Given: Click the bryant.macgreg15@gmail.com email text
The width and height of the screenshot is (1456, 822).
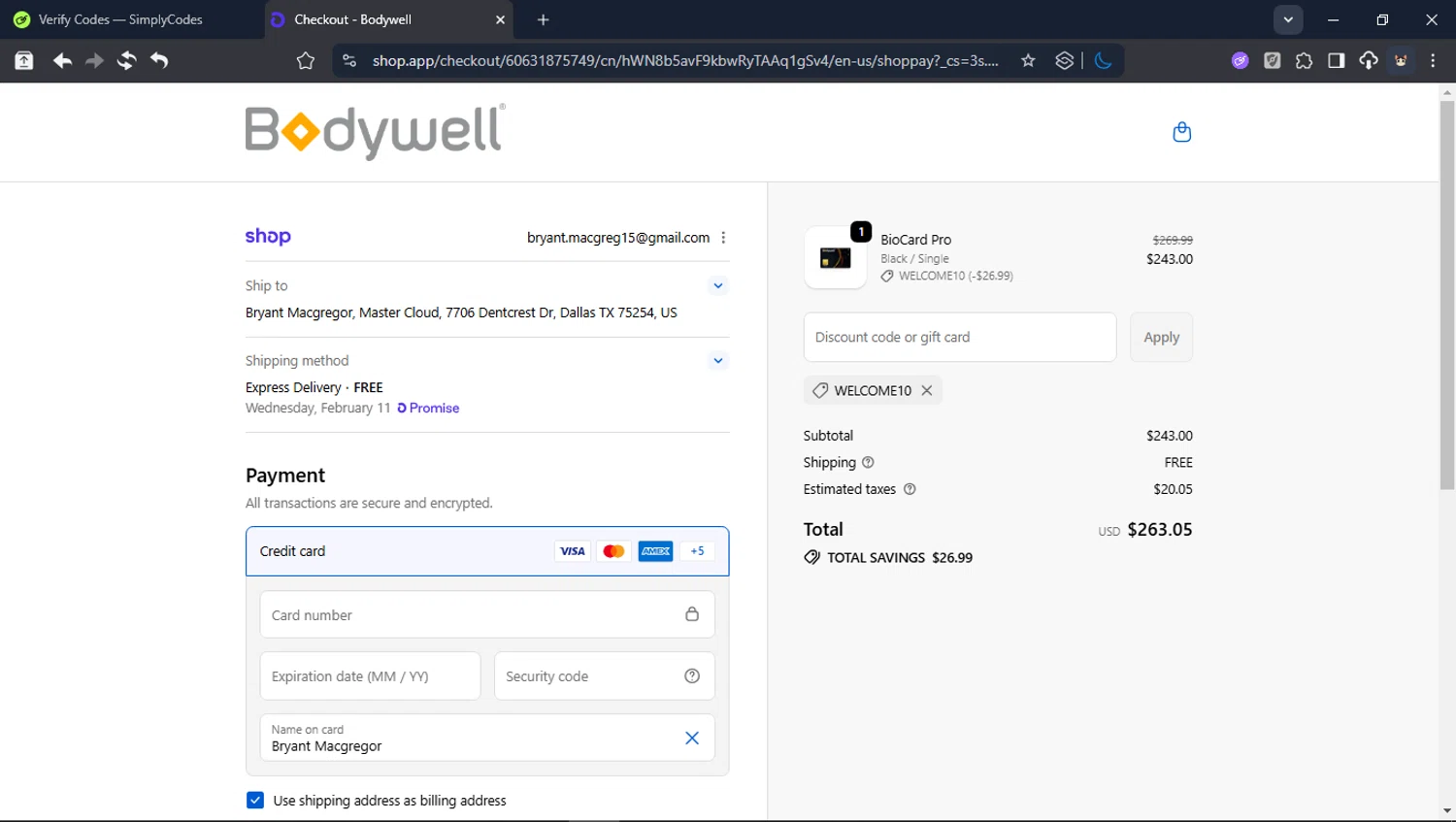Looking at the screenshot, I should [x=618, y=238].
